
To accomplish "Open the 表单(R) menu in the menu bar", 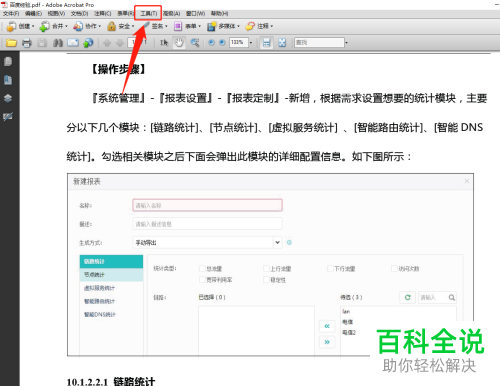I will (x=125, y=14).
